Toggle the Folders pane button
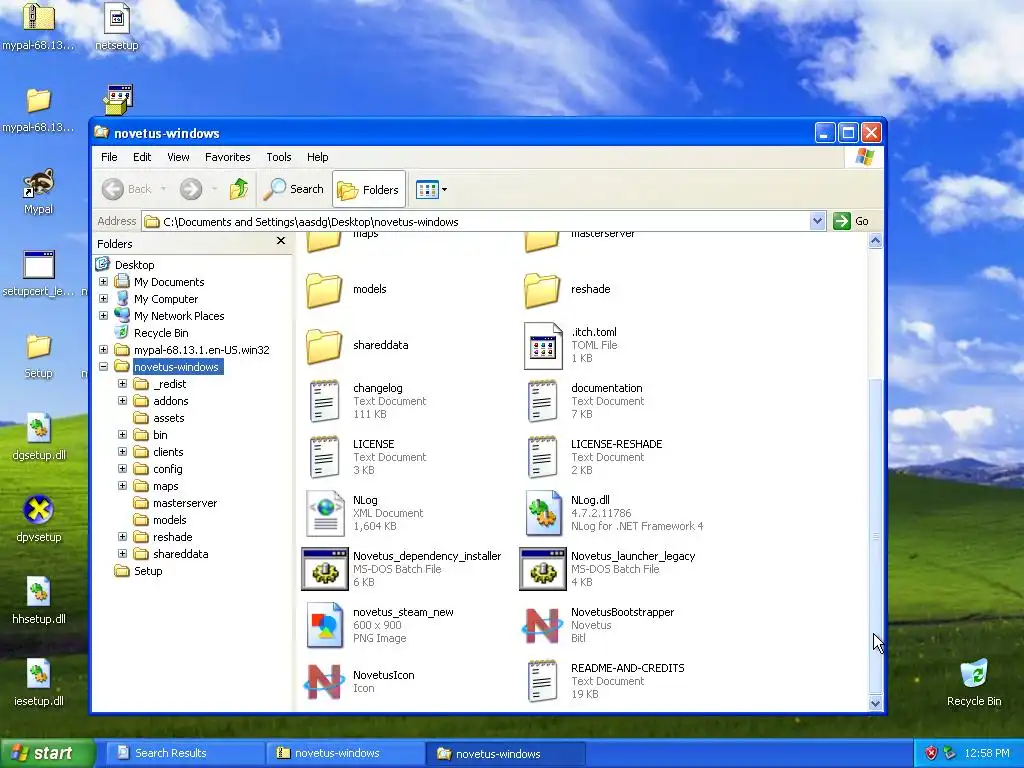The image size is (1024, 768). (368, 189)
